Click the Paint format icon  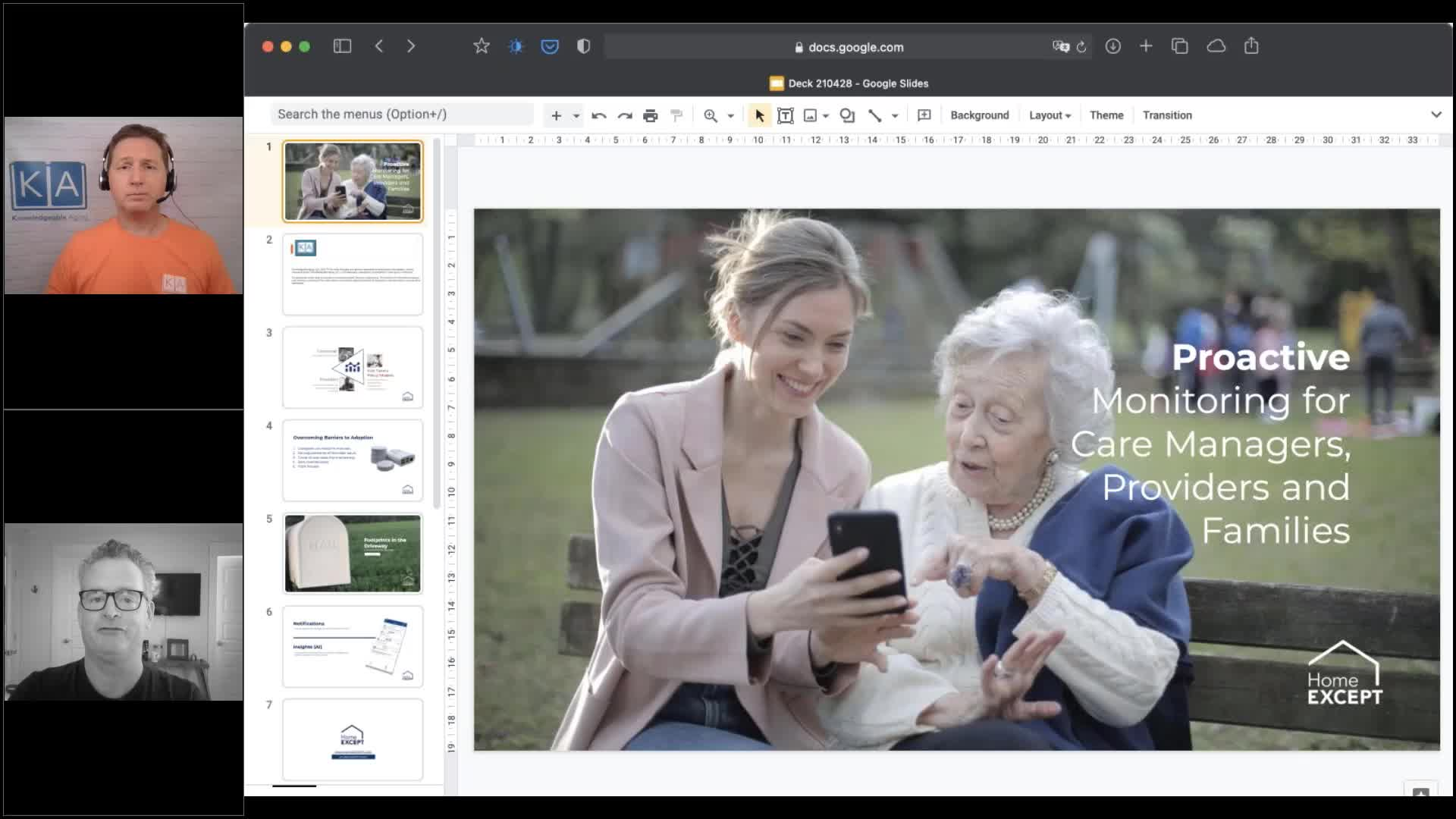[x=676, y=115]
